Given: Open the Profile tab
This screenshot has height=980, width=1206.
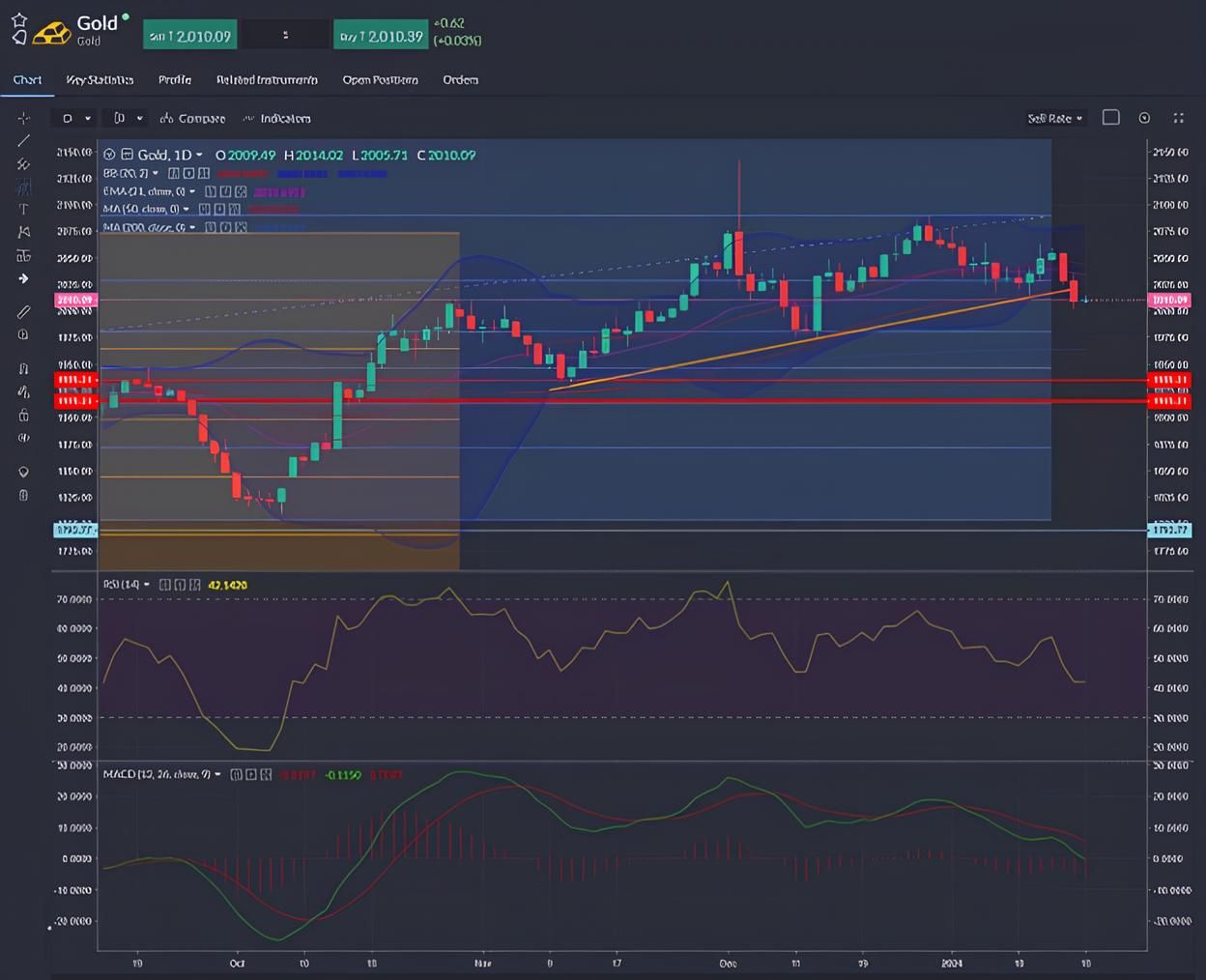Looking at the screenshot, I should (x=175, y=80).
